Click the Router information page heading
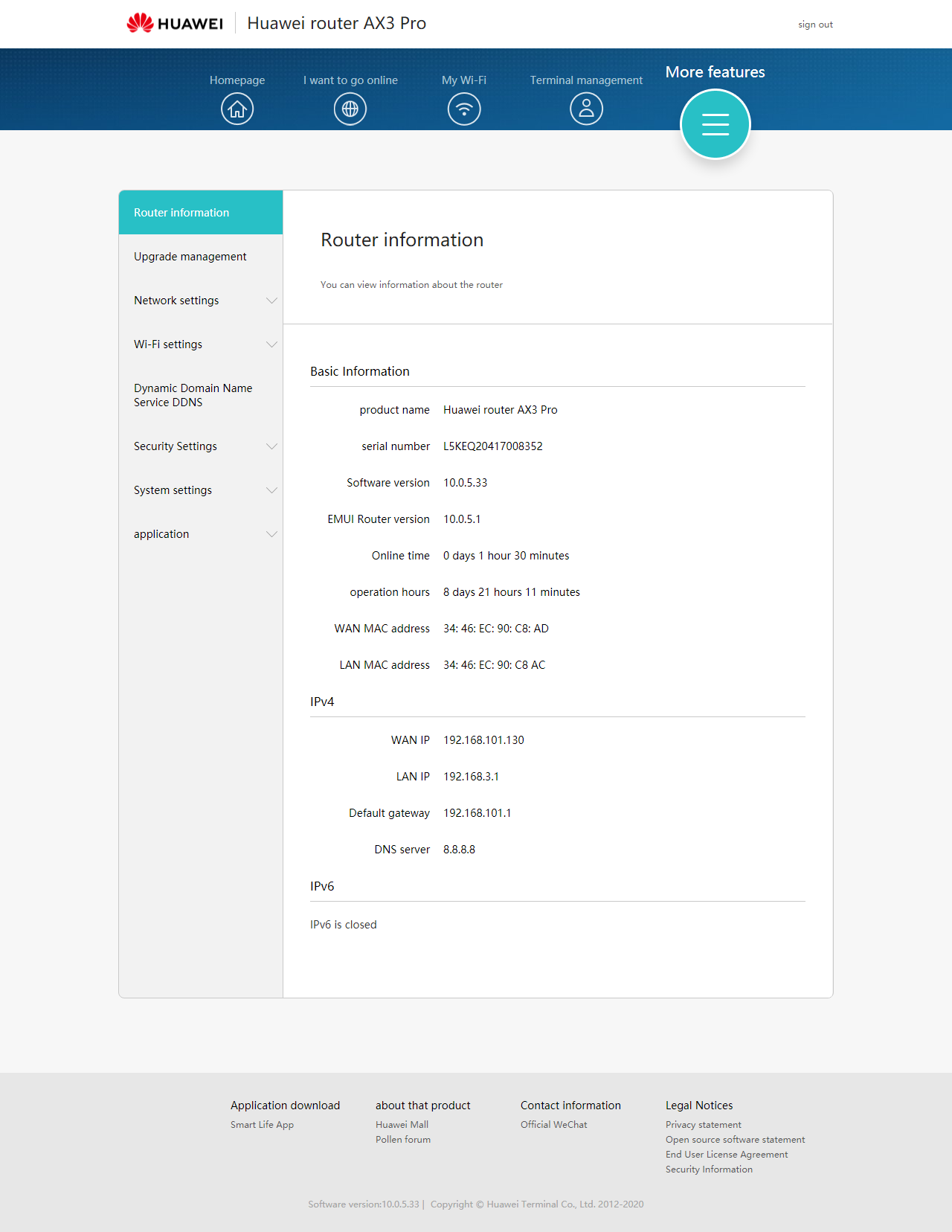Image resolution: width=952 pixels, height=1232 pixels. (402, 240)
